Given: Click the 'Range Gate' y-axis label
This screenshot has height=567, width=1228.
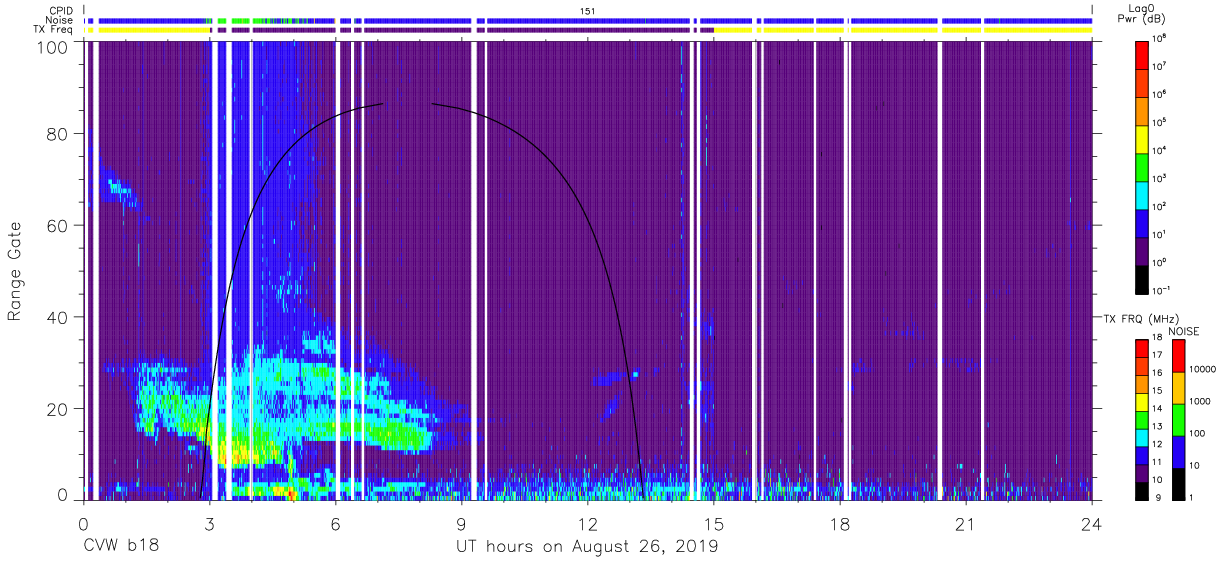Looking at the screenshot, I should [x=15, y=269].
